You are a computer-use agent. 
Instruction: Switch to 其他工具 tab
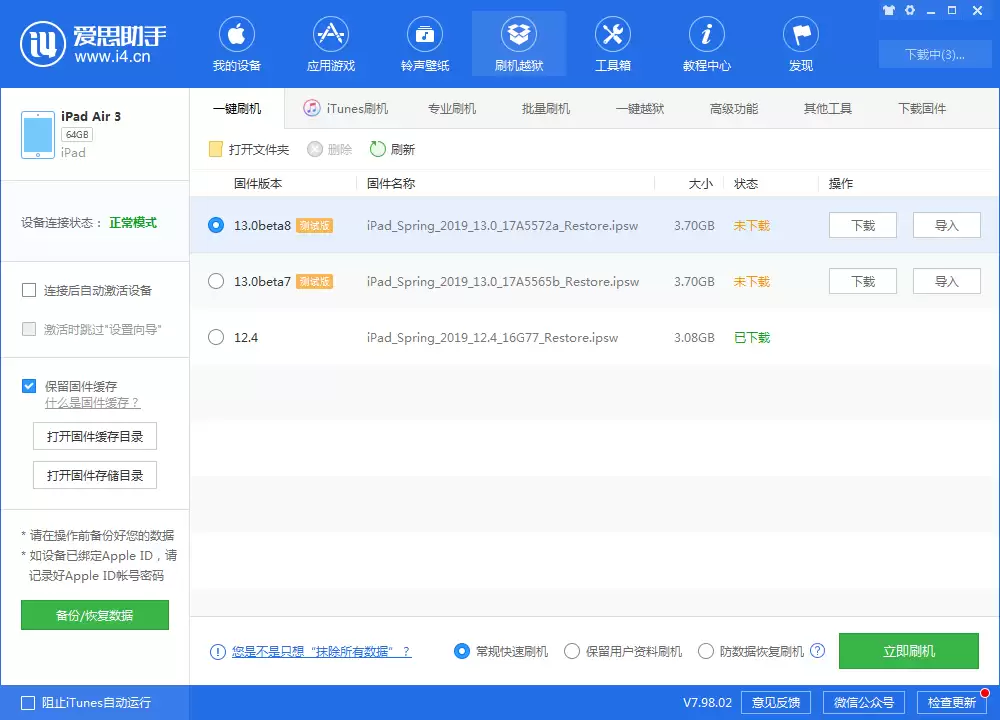pyautogui.click(x=828, y=108)
